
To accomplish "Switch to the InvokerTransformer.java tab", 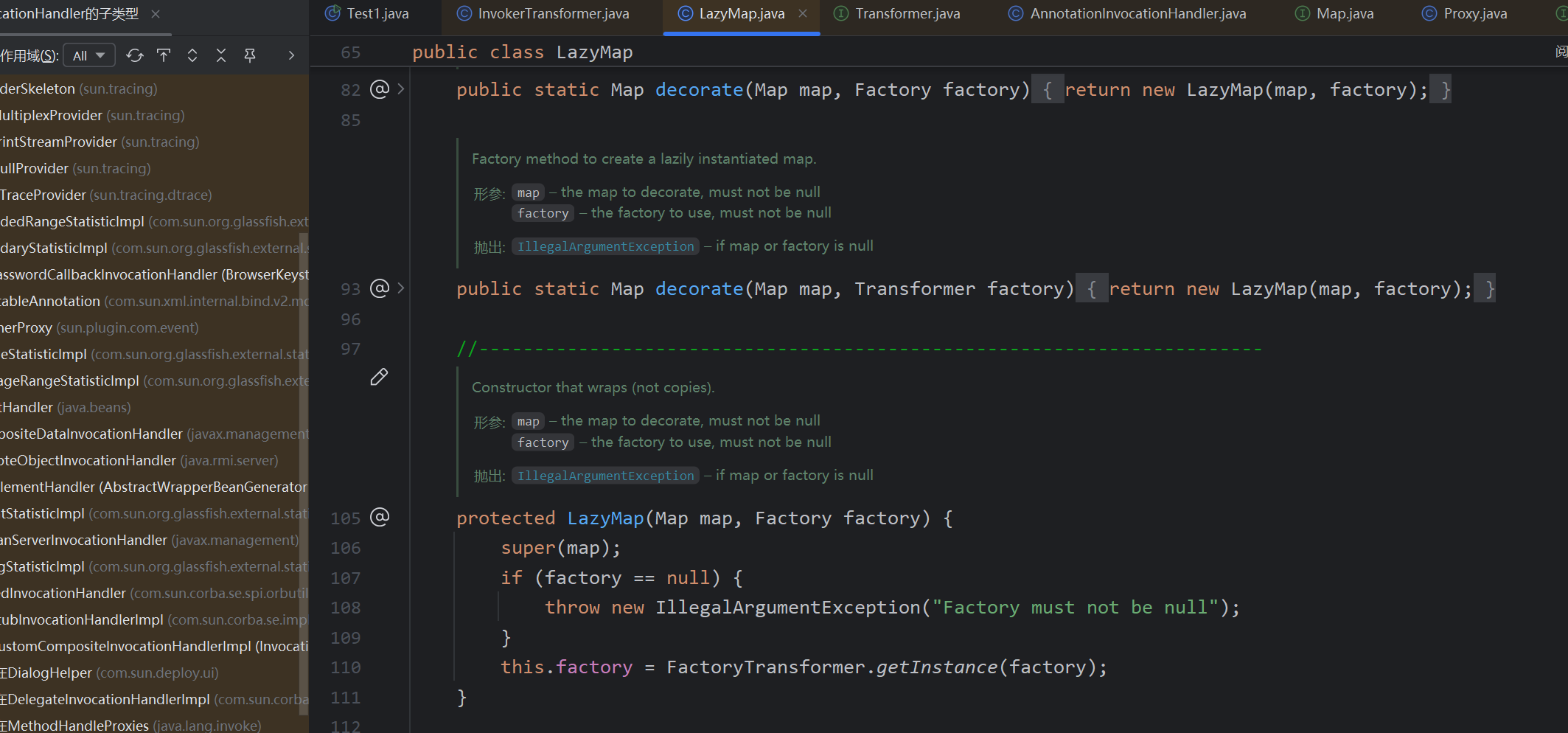I will (x=543, y=14).
